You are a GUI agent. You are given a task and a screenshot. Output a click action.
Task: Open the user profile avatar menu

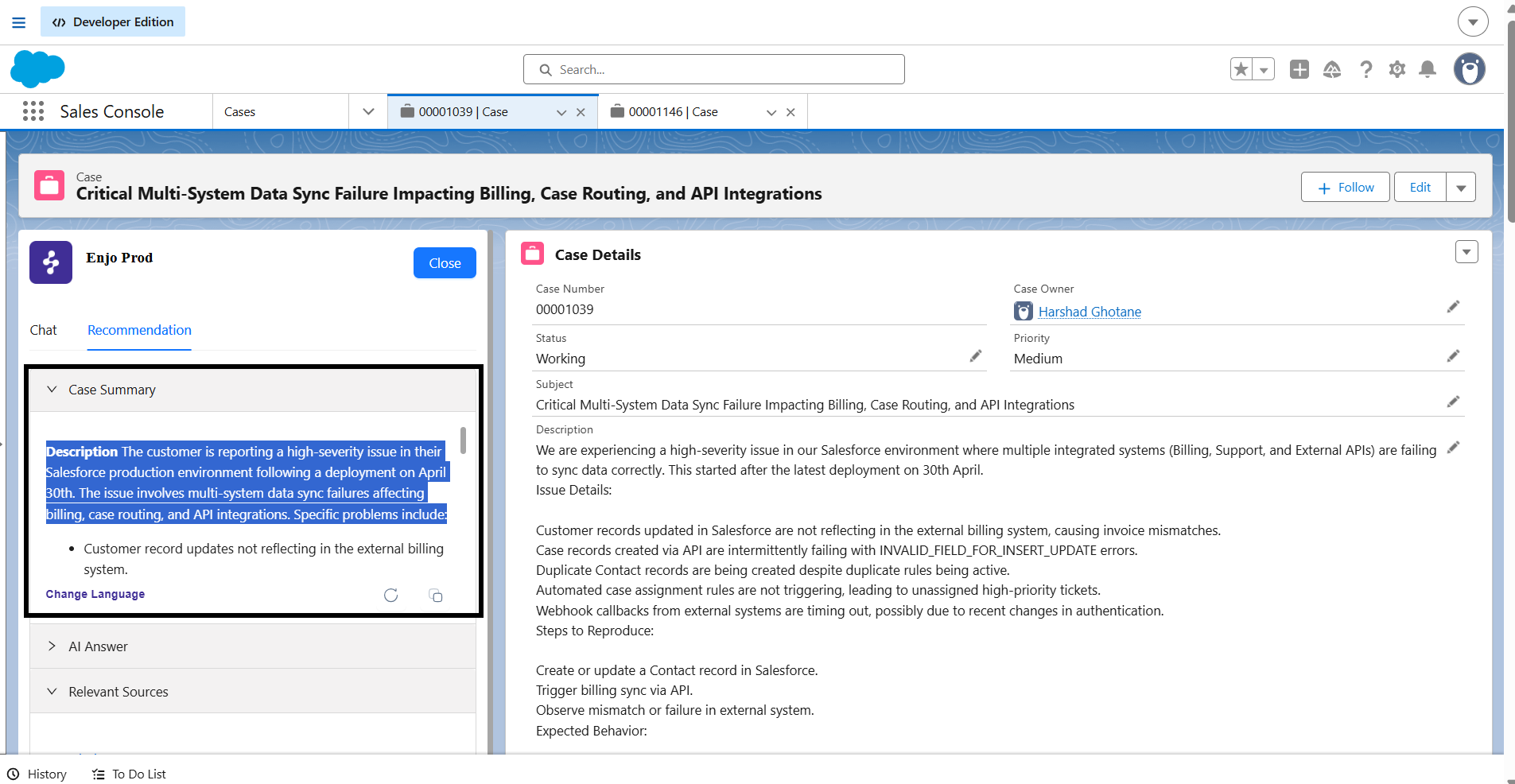click(1470, 69)
